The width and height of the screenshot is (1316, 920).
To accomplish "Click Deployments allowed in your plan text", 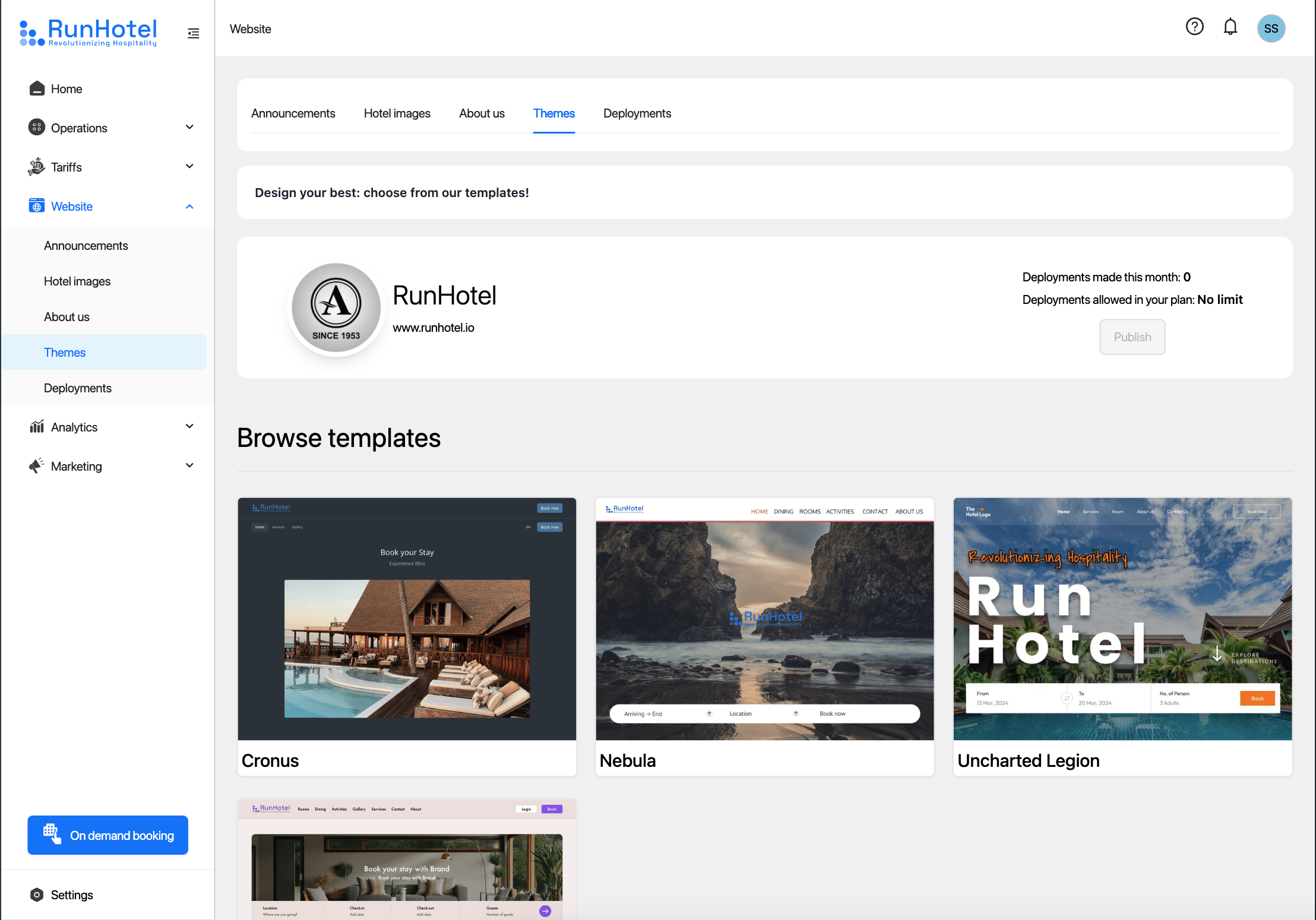I will 1132,300.
